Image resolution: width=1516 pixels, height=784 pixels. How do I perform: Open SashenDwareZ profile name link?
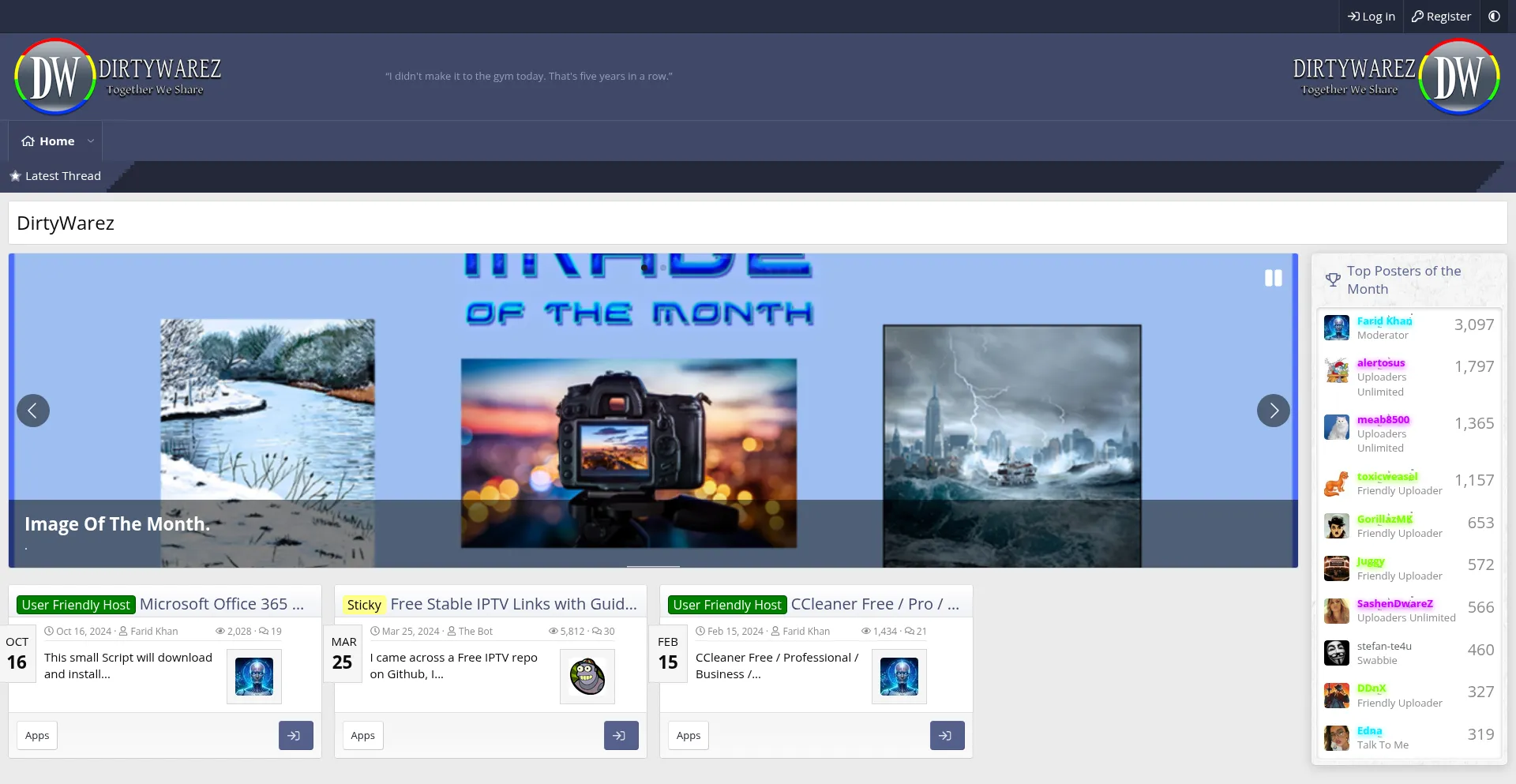1395,604
